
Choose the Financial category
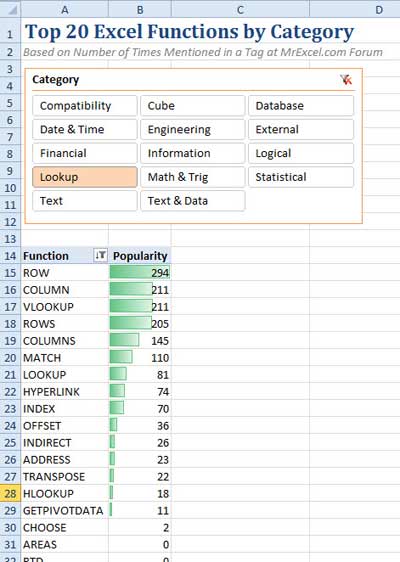(x=85, y=153)
